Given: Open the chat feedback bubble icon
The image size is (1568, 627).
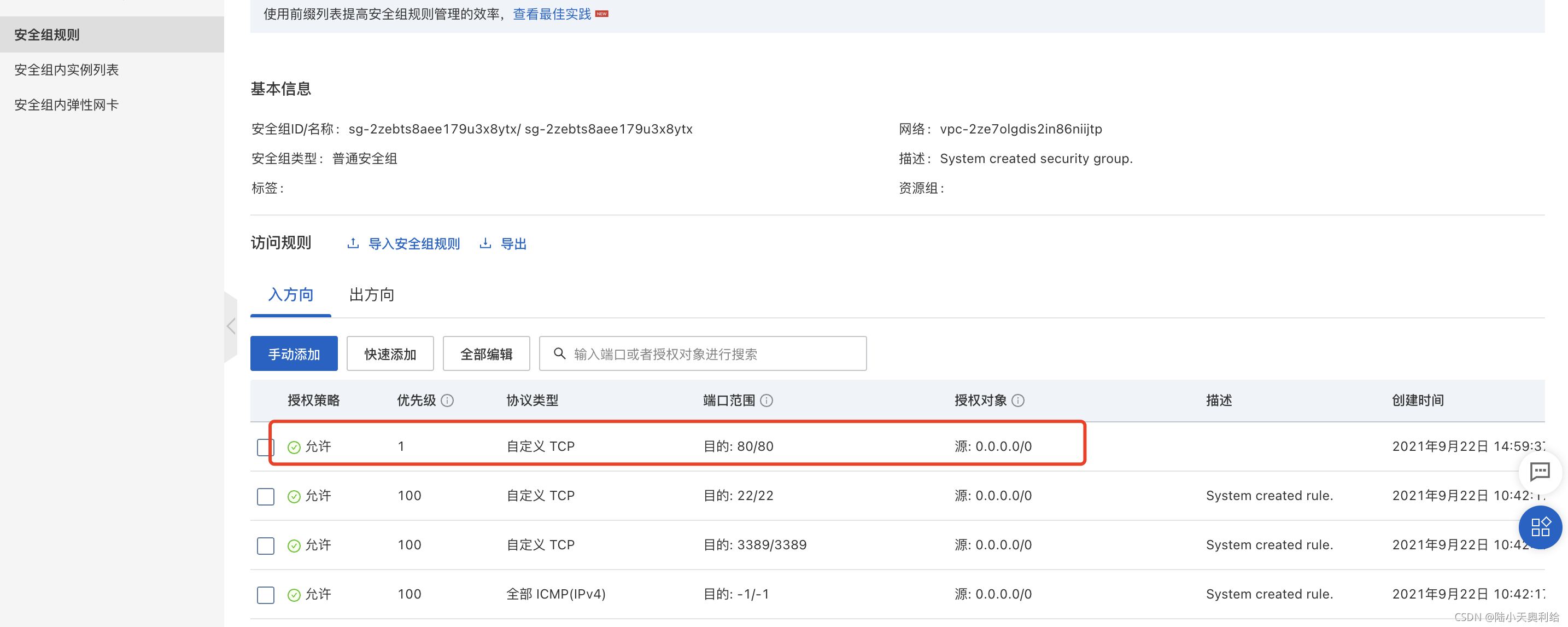Looking at the screenshot, I should [1540, 471].
